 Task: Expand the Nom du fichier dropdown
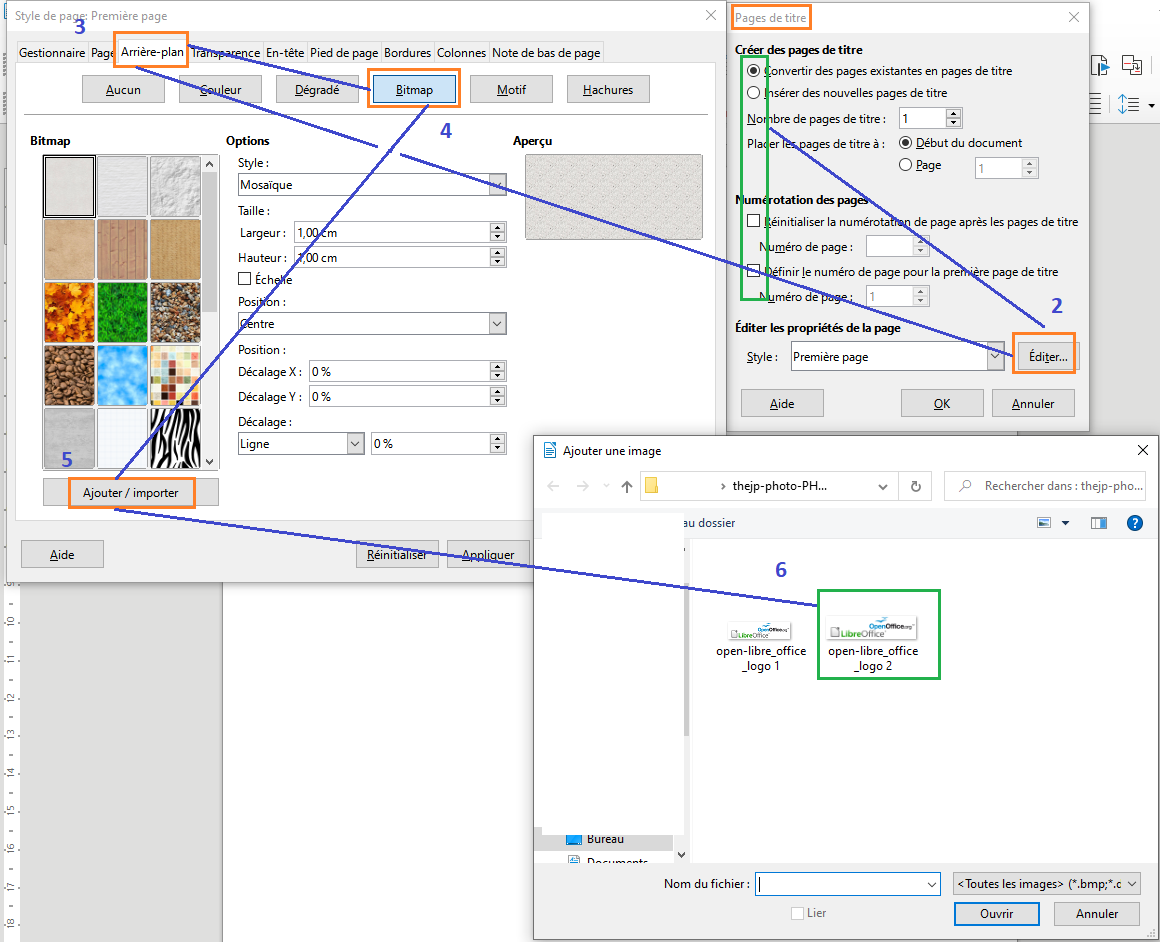click(x=931, y=884)
